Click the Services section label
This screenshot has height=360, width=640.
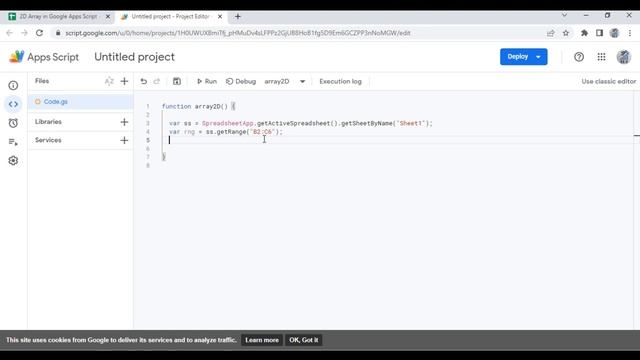(x=48, y=140)
